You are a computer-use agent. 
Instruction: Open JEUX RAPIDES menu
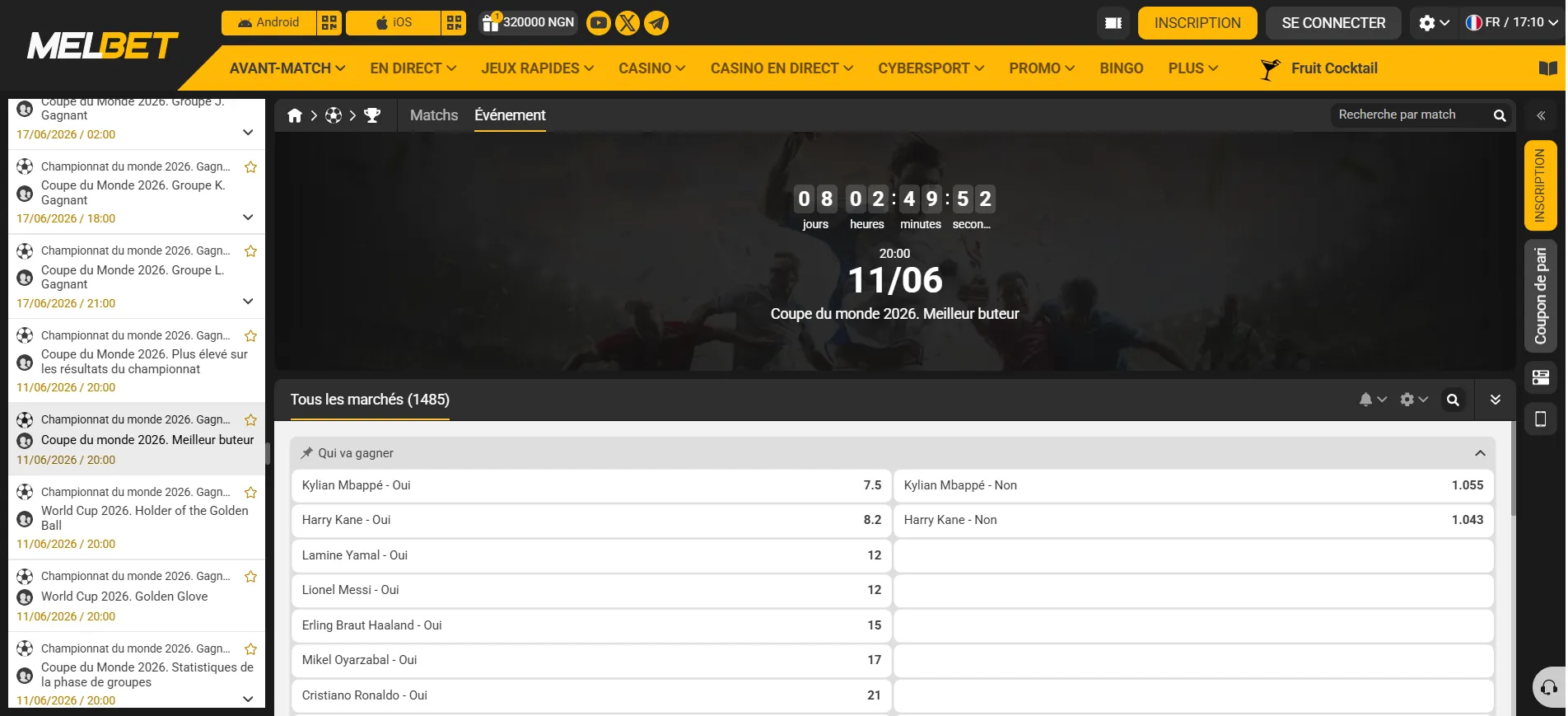tap(538, 68)
